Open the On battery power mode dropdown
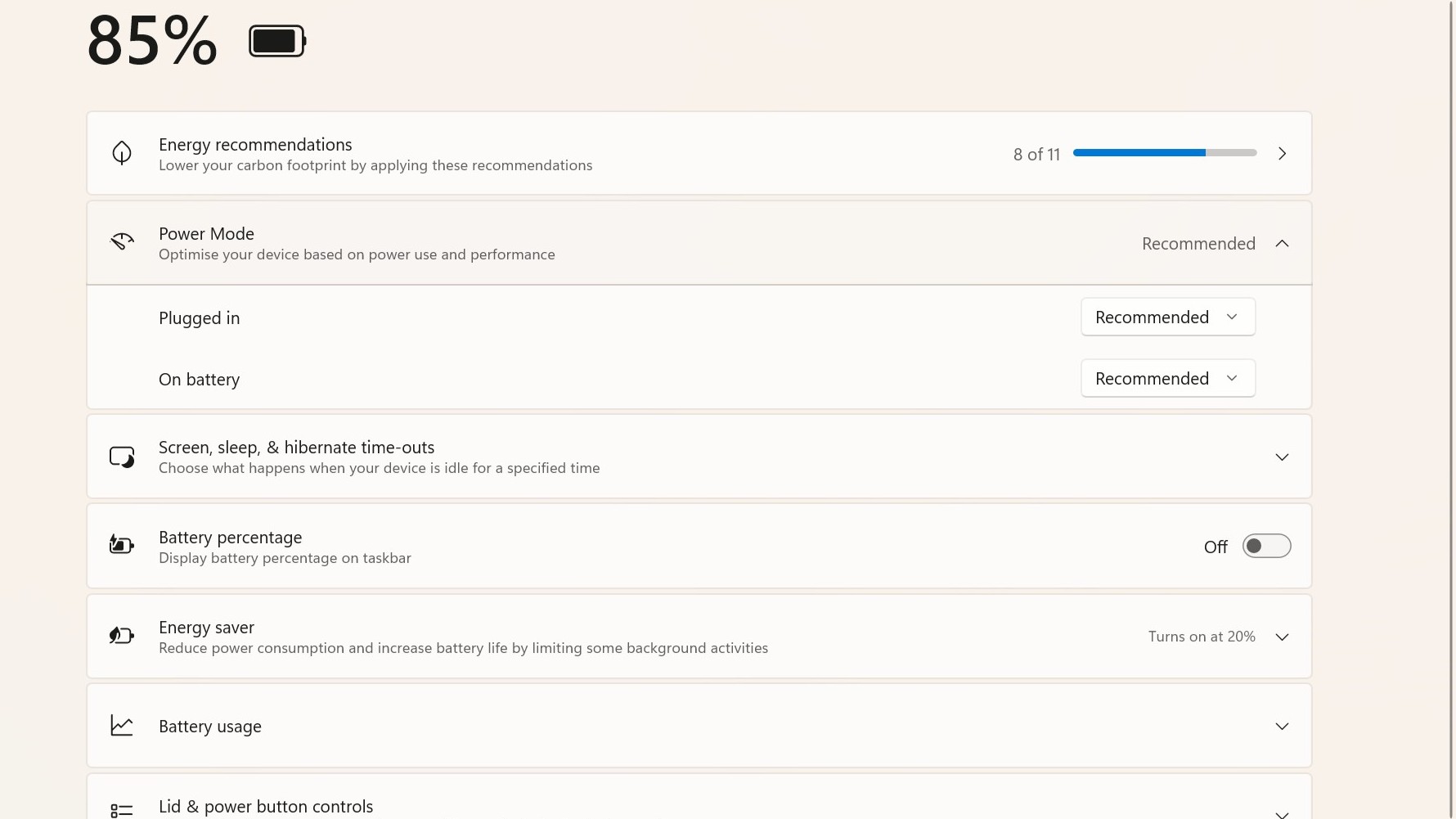This screenshot has width=1456, height=819. (x=1167, y=378)
